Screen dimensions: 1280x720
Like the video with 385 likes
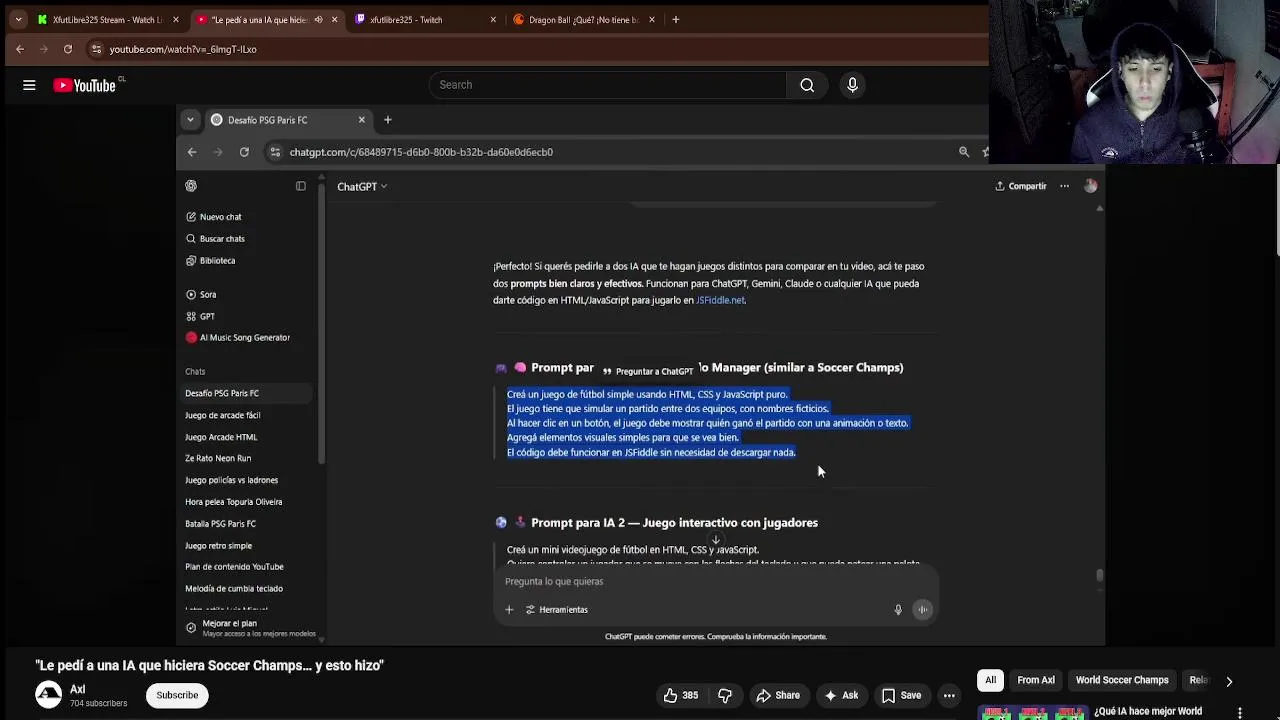(680, 695)
